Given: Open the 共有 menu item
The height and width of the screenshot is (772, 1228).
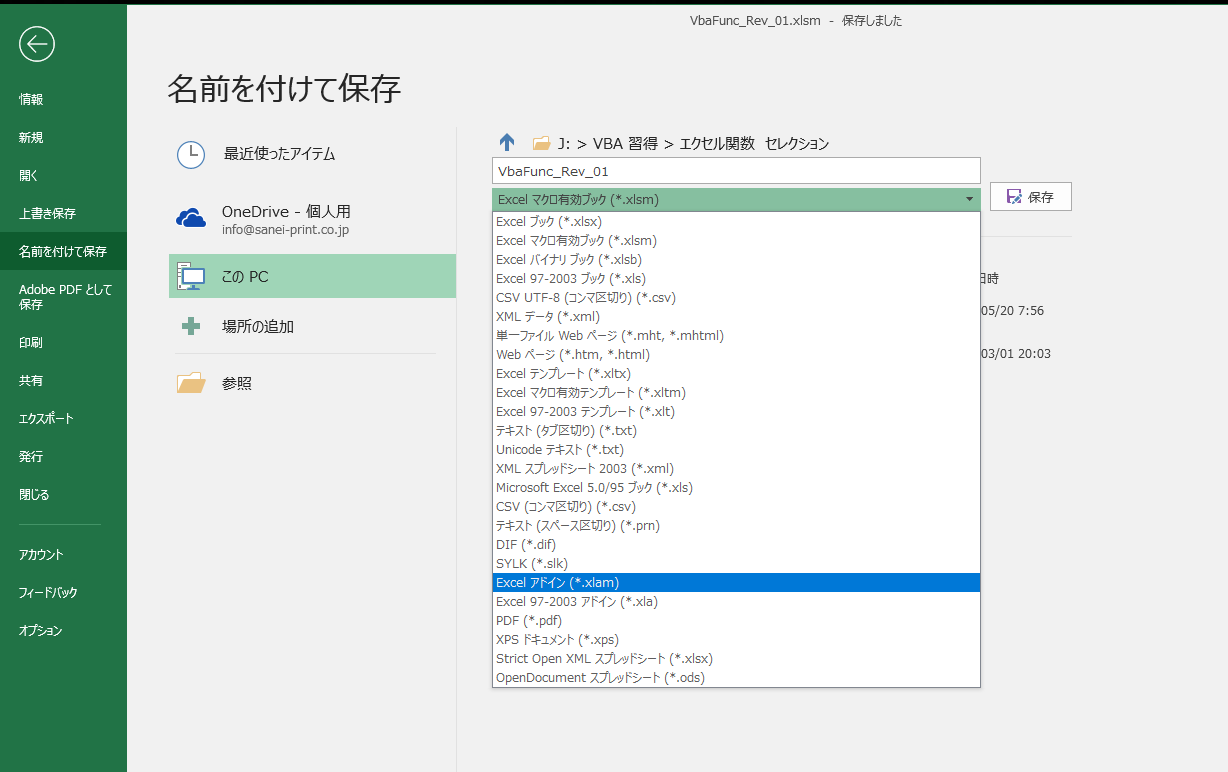Looking at the screenshot, I should tap(63, 380).
